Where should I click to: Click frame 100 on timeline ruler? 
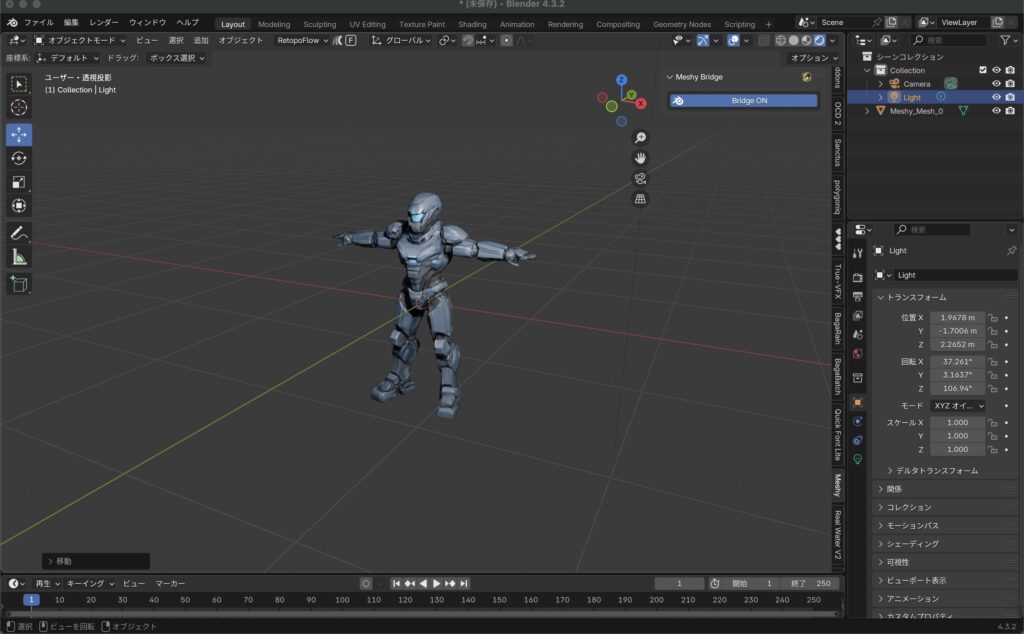click(342, 600)
